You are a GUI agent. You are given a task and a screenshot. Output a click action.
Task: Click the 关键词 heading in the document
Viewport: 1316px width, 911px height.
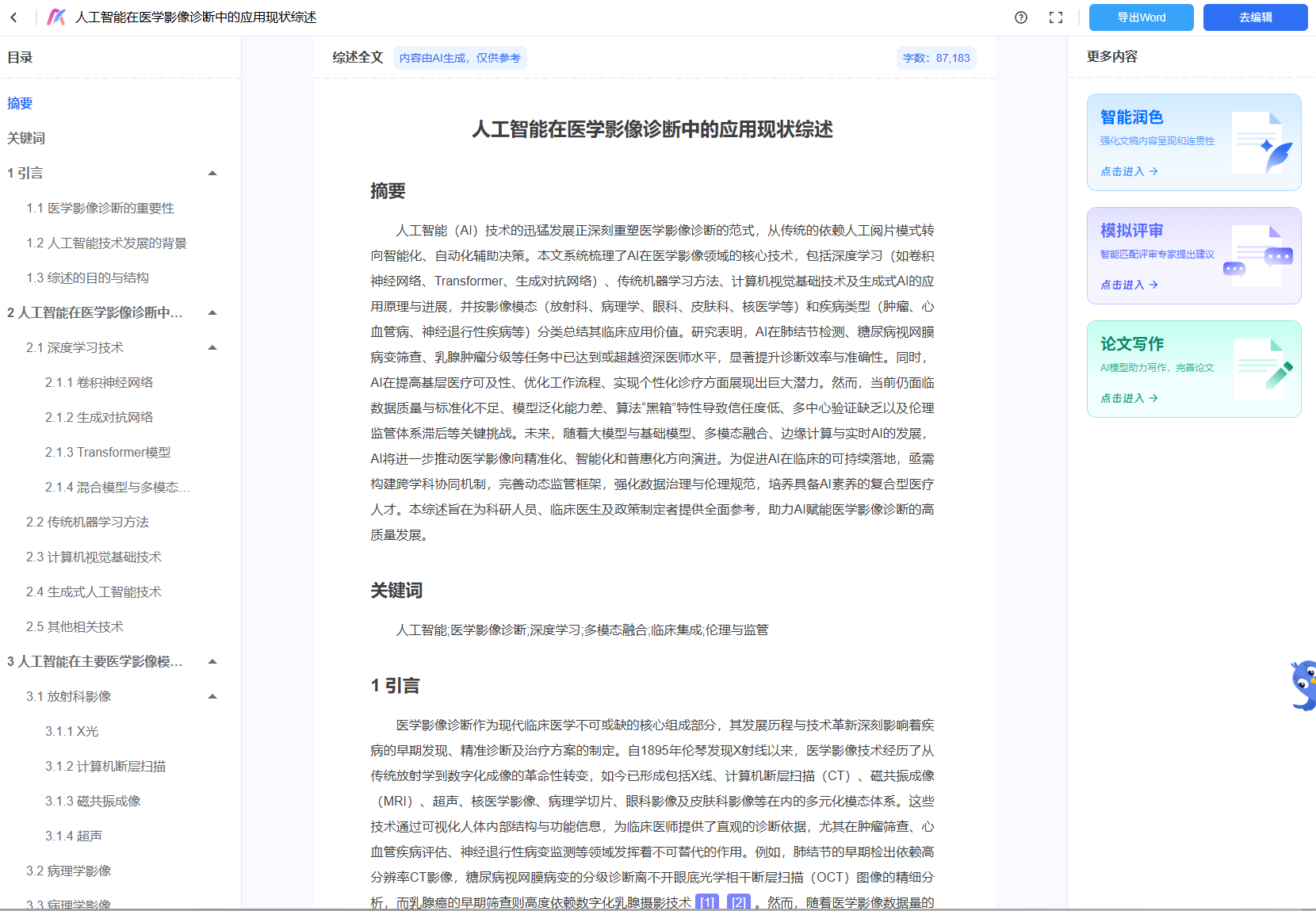click(396, 591)
